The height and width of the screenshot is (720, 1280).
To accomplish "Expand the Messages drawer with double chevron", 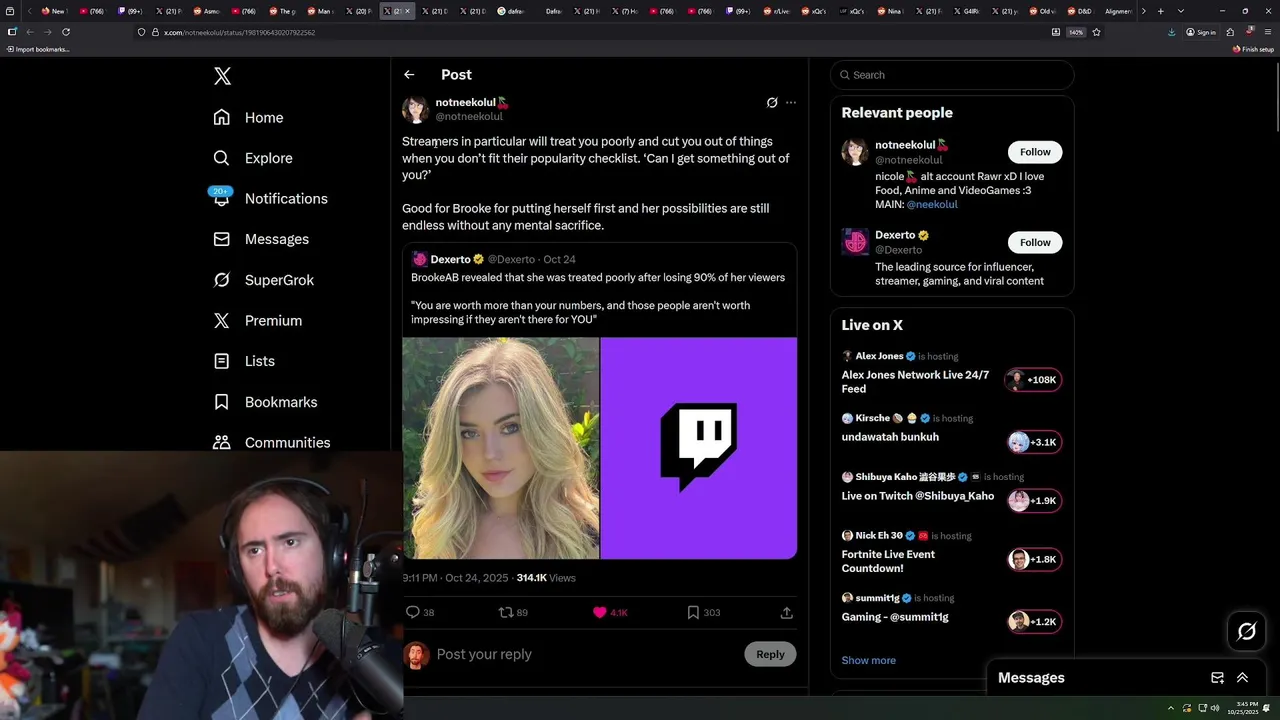I will point(1242,678).
